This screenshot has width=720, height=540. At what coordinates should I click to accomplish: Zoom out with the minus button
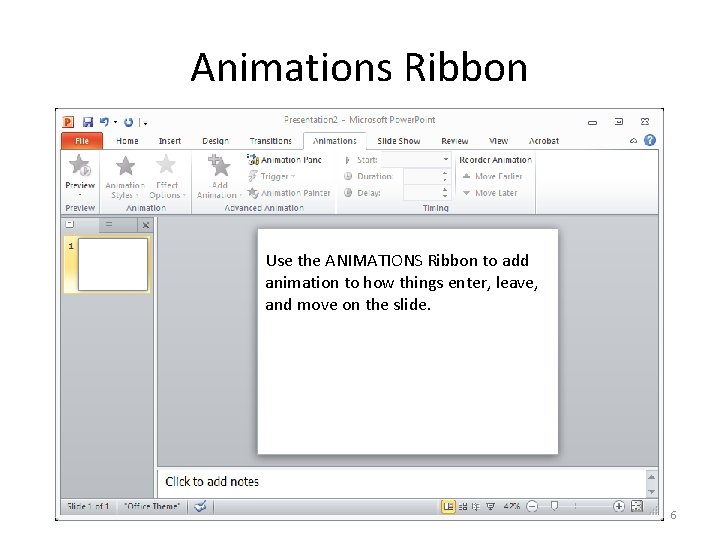point(532,506)
